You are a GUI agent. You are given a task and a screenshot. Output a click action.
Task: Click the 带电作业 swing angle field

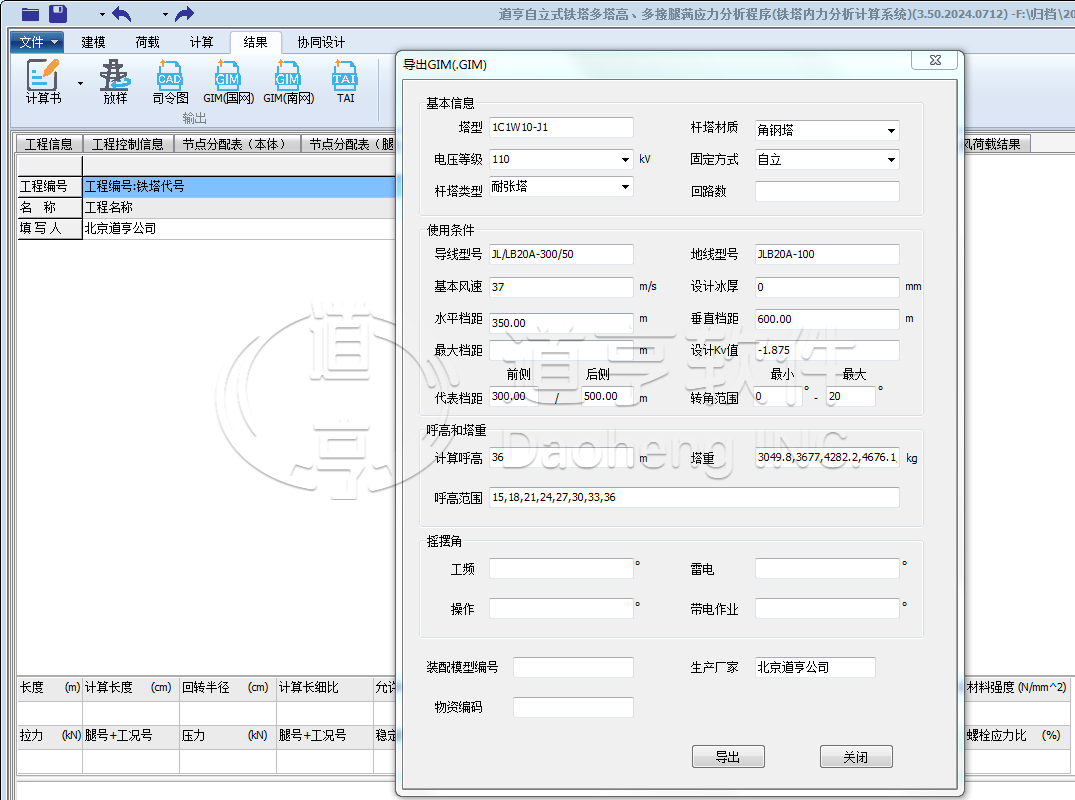pos(827,609)
